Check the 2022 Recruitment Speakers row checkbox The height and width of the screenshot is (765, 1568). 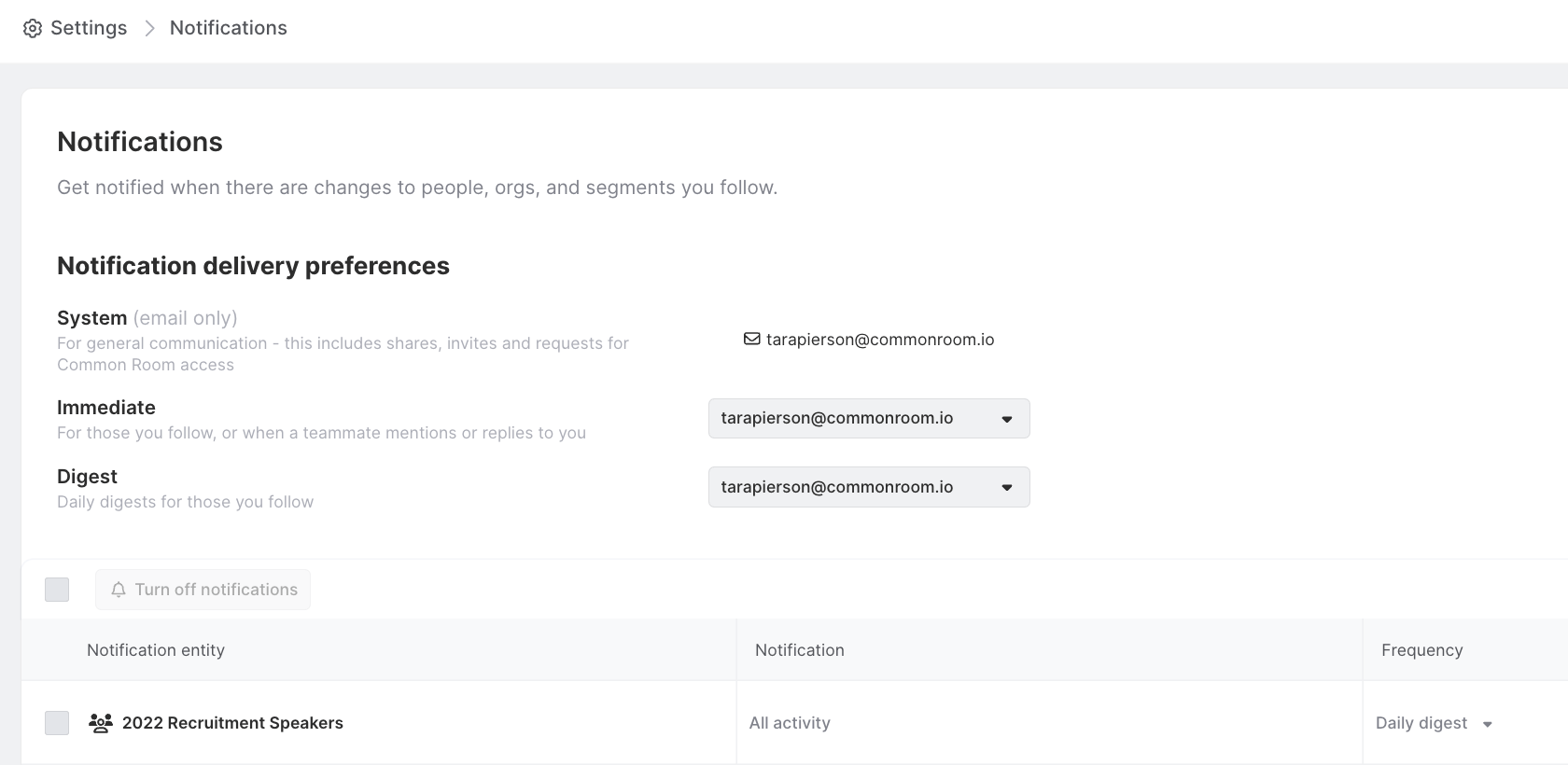click(57, 723)
